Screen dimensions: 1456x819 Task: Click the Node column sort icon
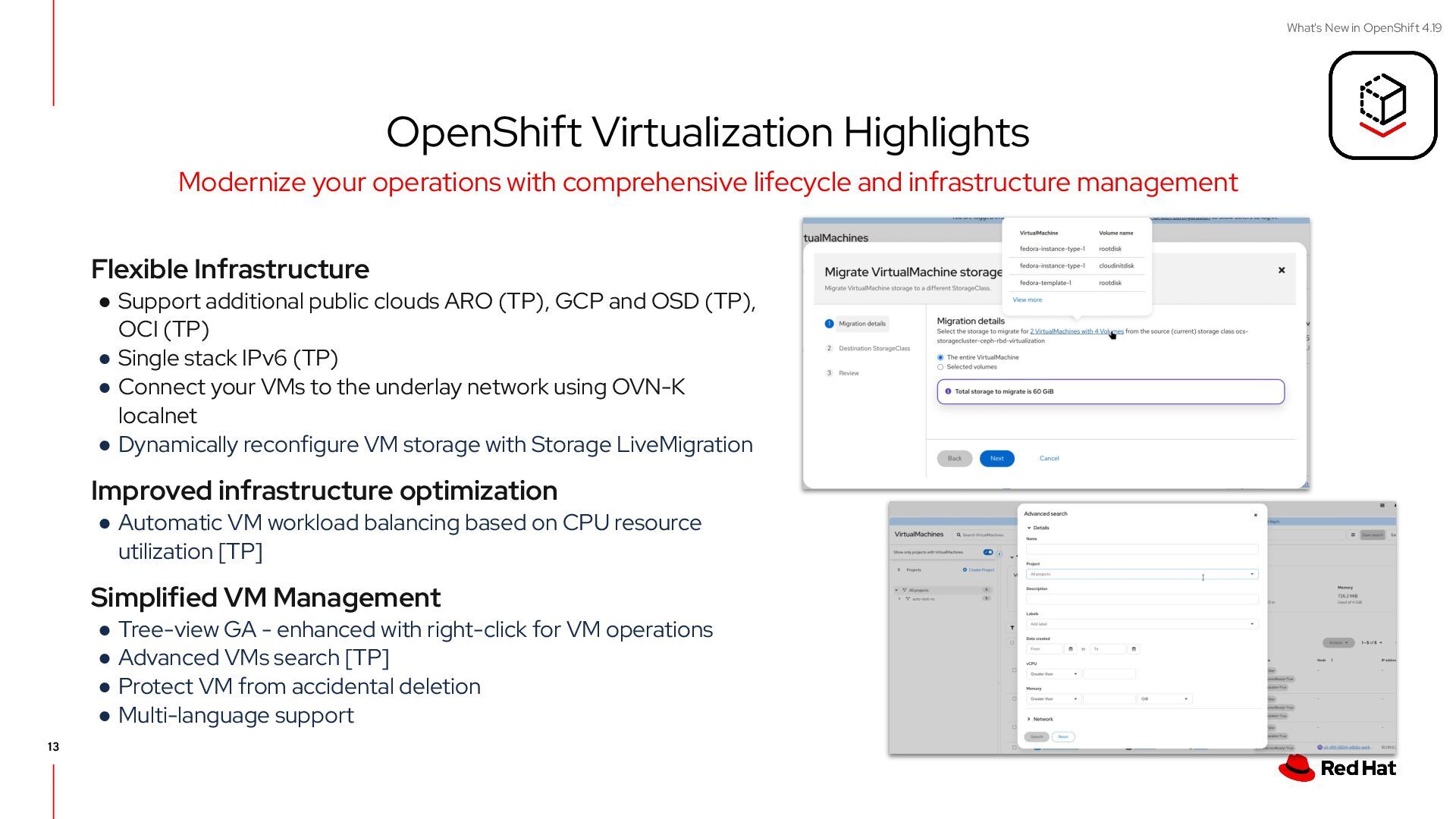tap(1332, 661)
